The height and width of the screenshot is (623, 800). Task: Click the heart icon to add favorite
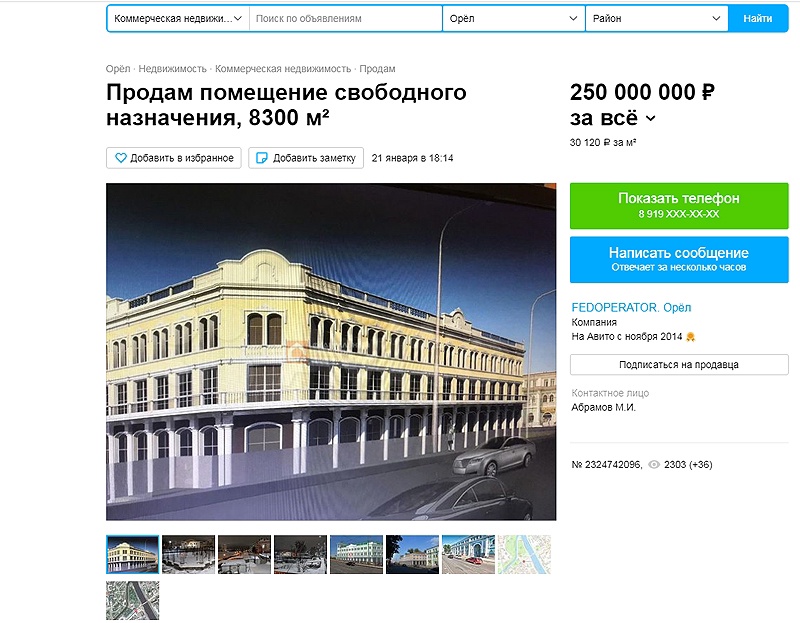pyautogui.click(x=120, y=158)
